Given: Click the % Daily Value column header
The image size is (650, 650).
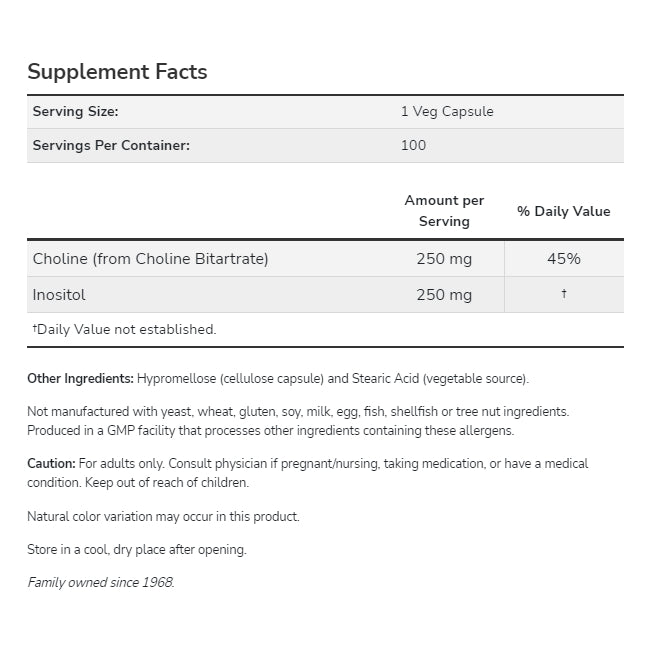Looking at the screenshot, I should click(563, 211).
